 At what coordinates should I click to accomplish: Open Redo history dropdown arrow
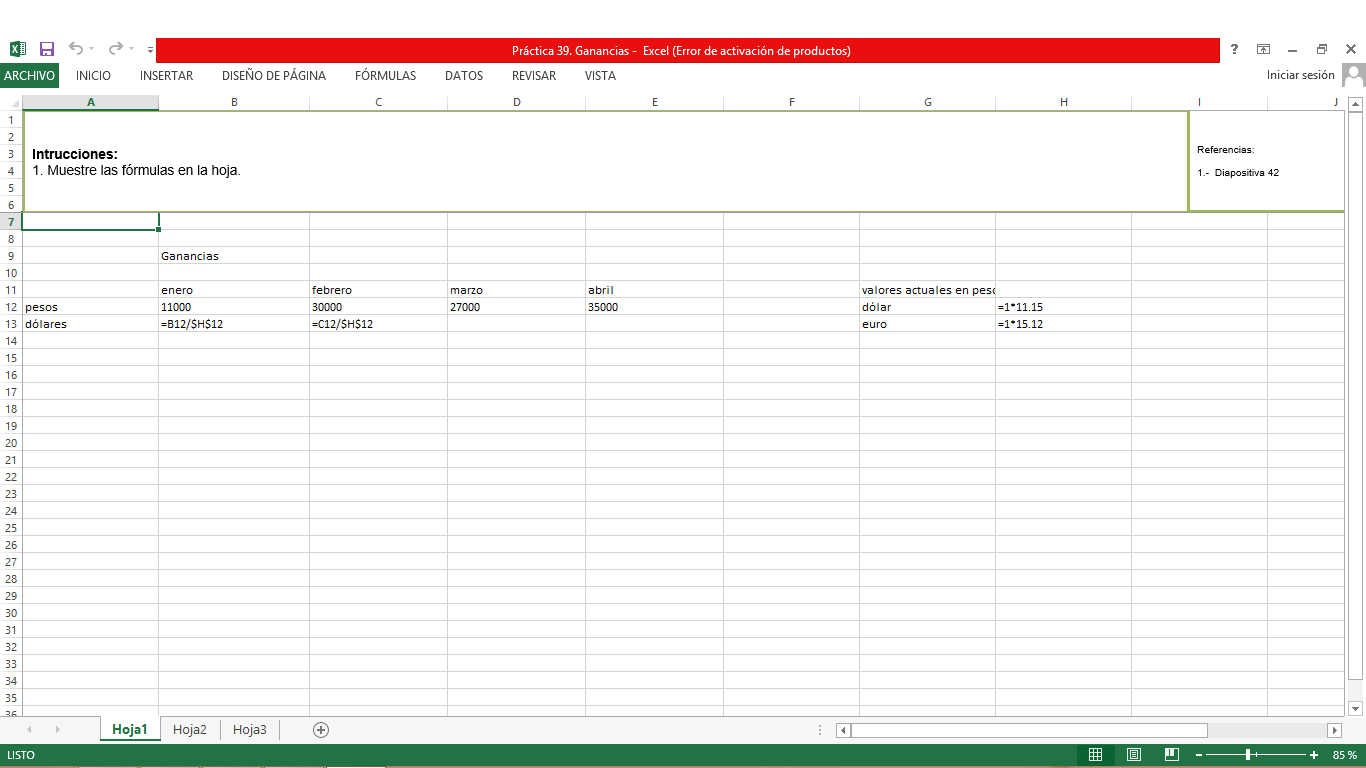[x=131, y=49]
